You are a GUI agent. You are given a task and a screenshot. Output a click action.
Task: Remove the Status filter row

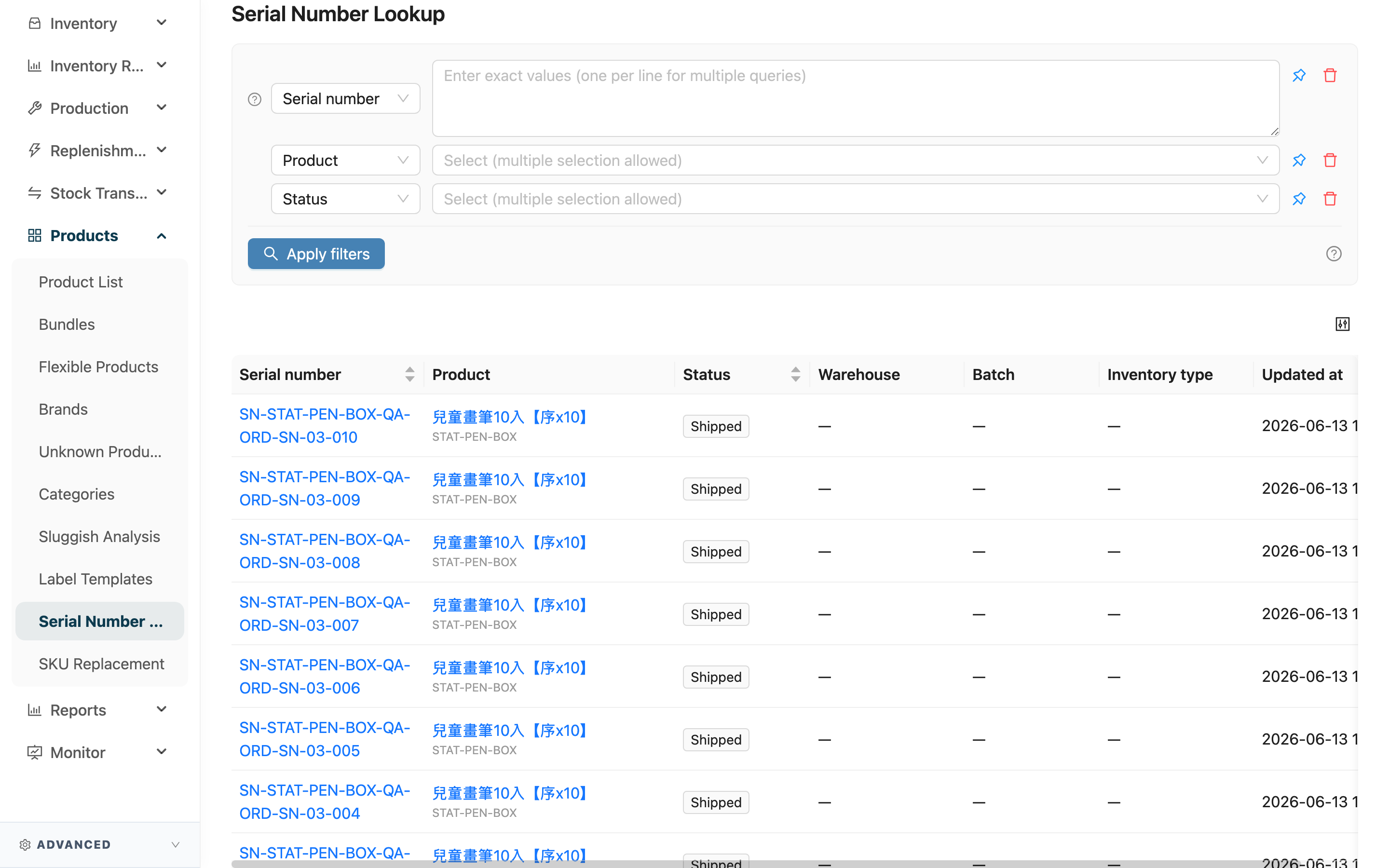[x=1330, y=199]
